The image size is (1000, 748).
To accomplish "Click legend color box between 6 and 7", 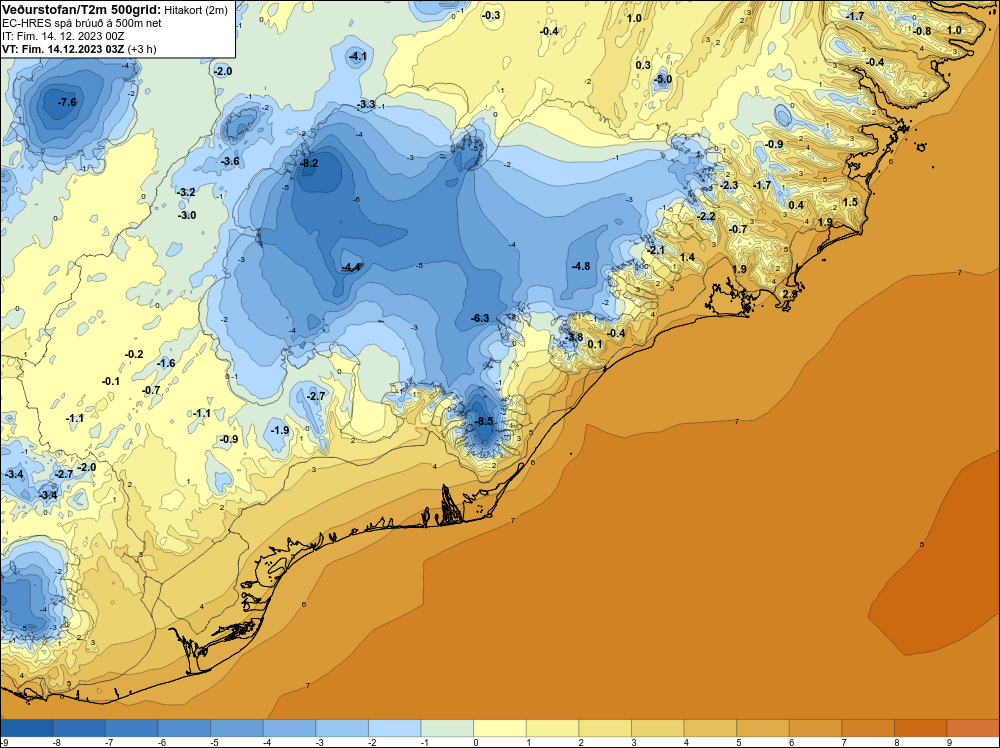I will click(x=816, y=728).
